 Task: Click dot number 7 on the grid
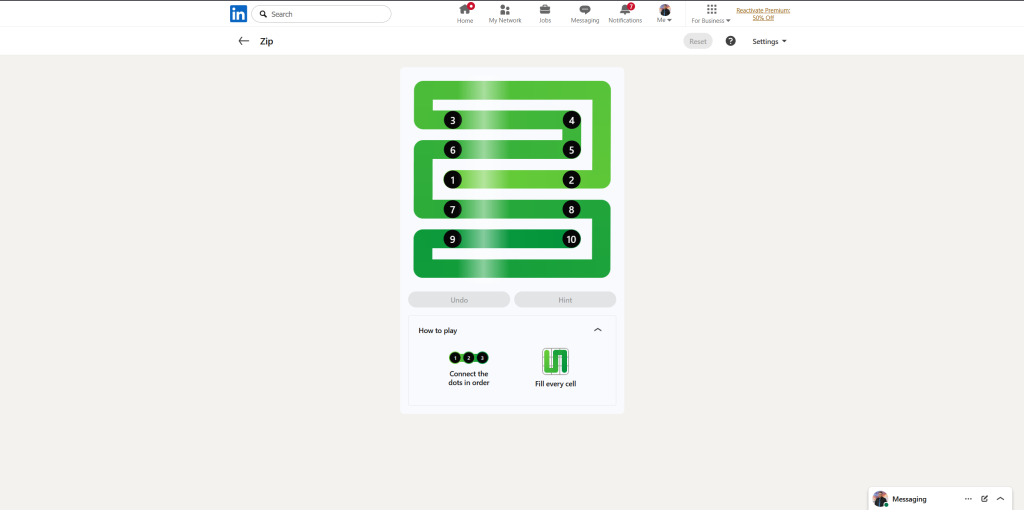click(453, 210)
